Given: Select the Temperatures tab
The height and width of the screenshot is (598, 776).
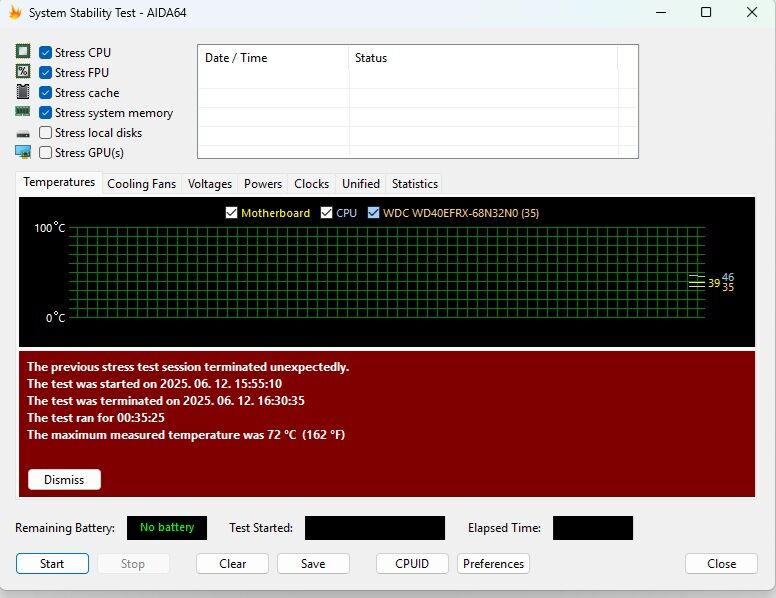Looking at the screenshot, I should [59, 182].
